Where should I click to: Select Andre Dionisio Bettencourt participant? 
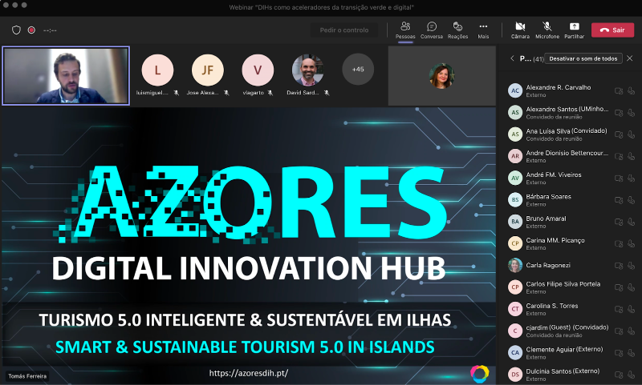coord(570,156)
